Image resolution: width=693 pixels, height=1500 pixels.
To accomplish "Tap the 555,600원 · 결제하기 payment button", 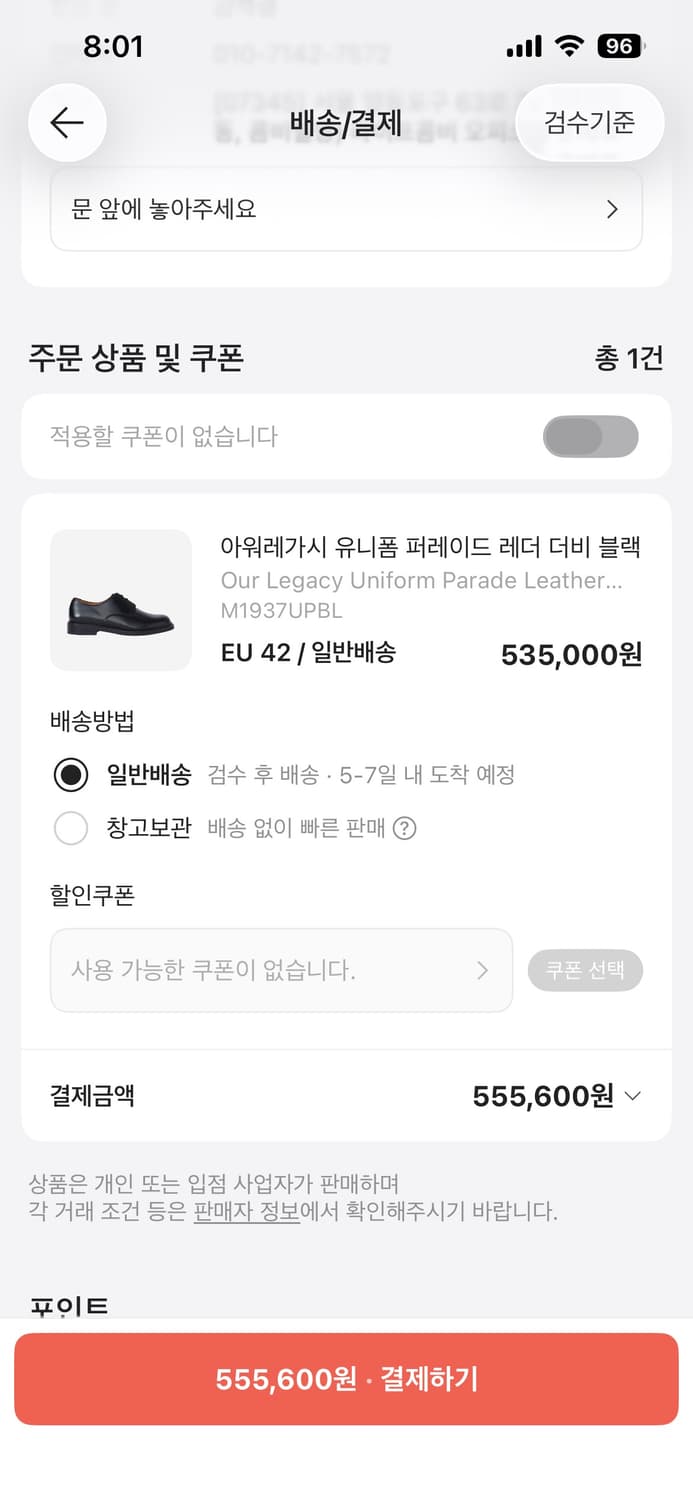I will click(x=346, y=1377).
